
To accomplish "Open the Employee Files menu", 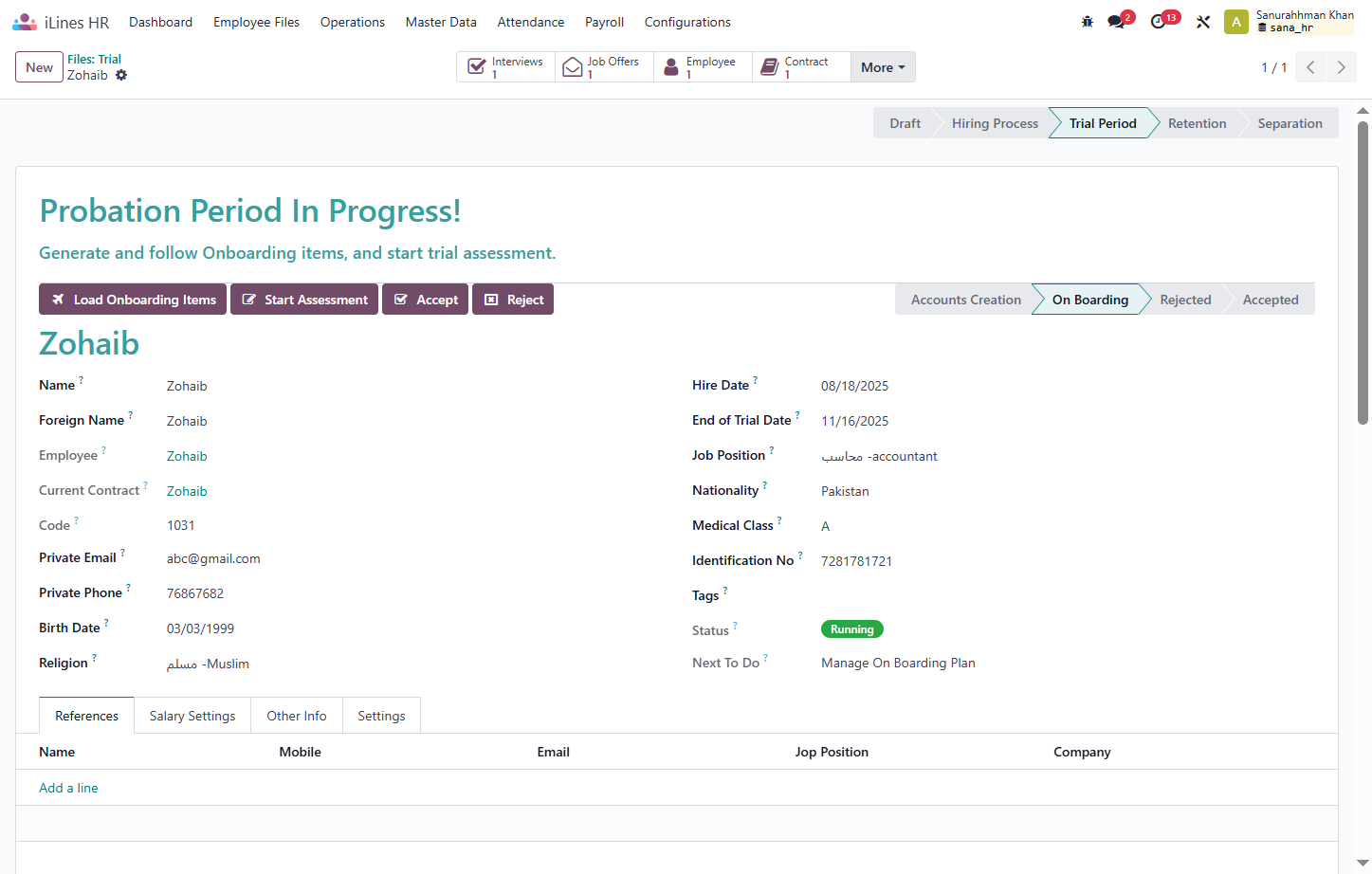I will 256,22.
